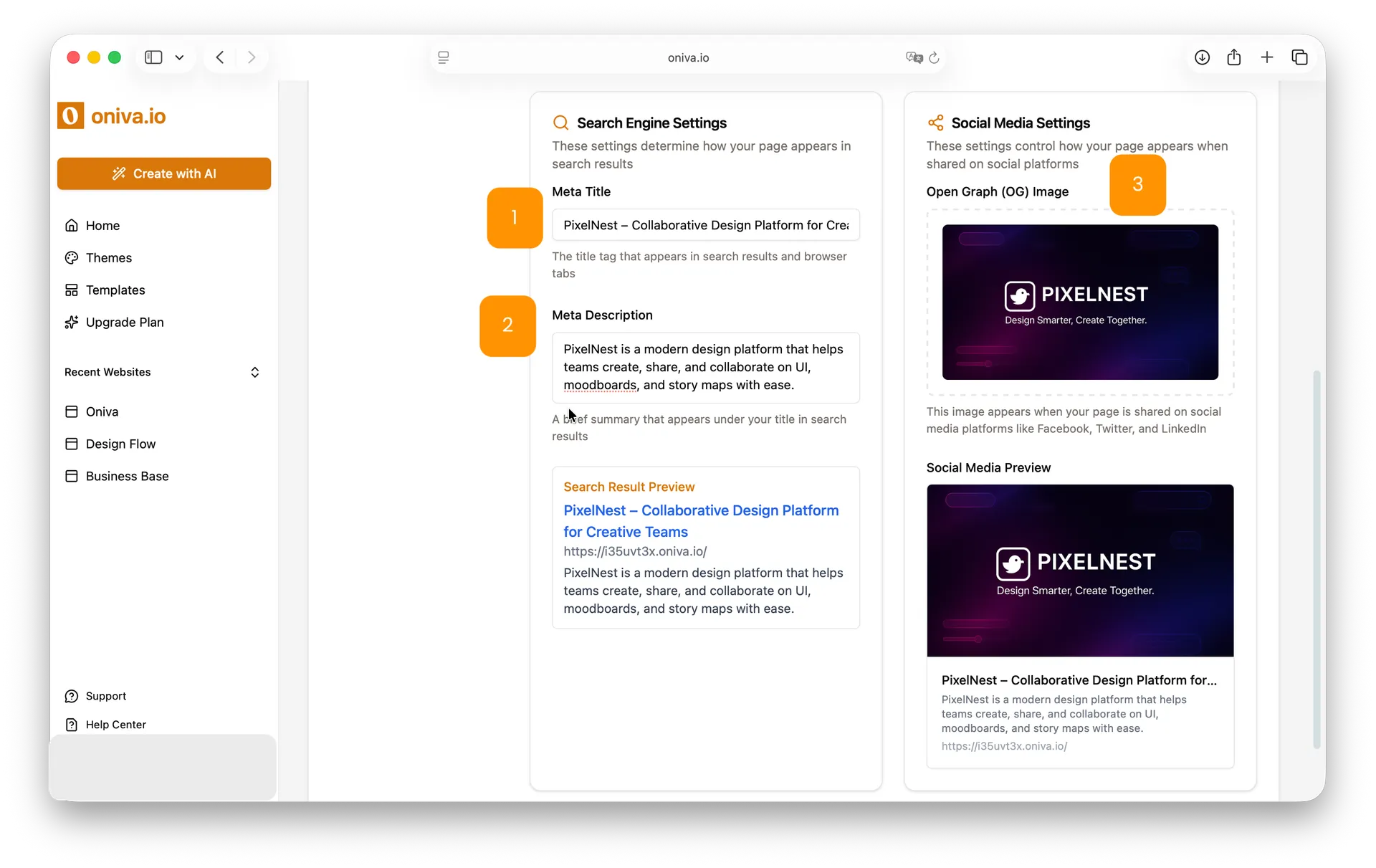The image size is (1376, 868).
Task: View browser Downloads icon
Action: point(1202,57)
